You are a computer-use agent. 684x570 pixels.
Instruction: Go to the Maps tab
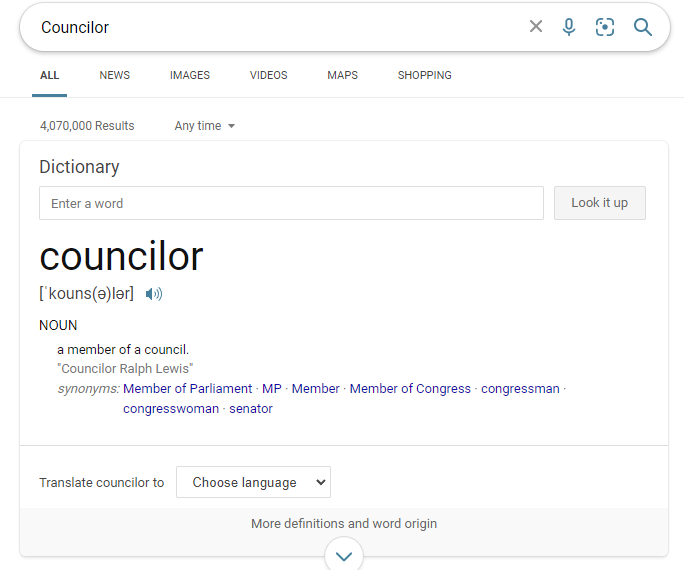tap(342, 75)
